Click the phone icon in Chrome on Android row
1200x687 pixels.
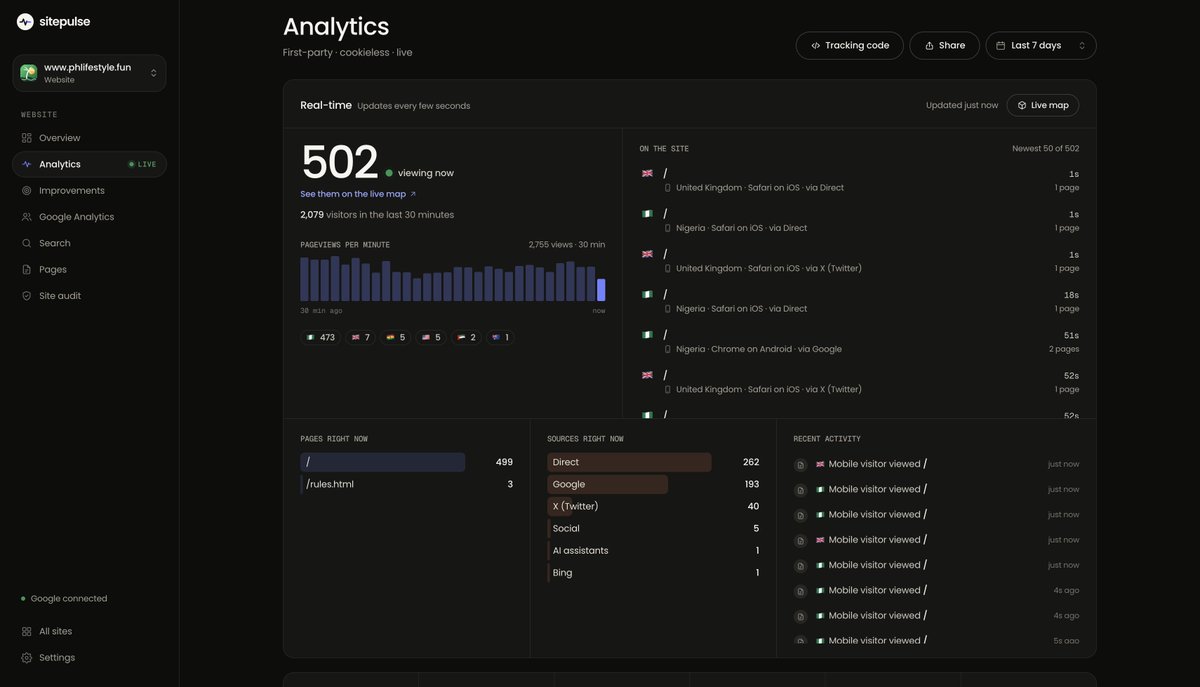tap(668, 349)
